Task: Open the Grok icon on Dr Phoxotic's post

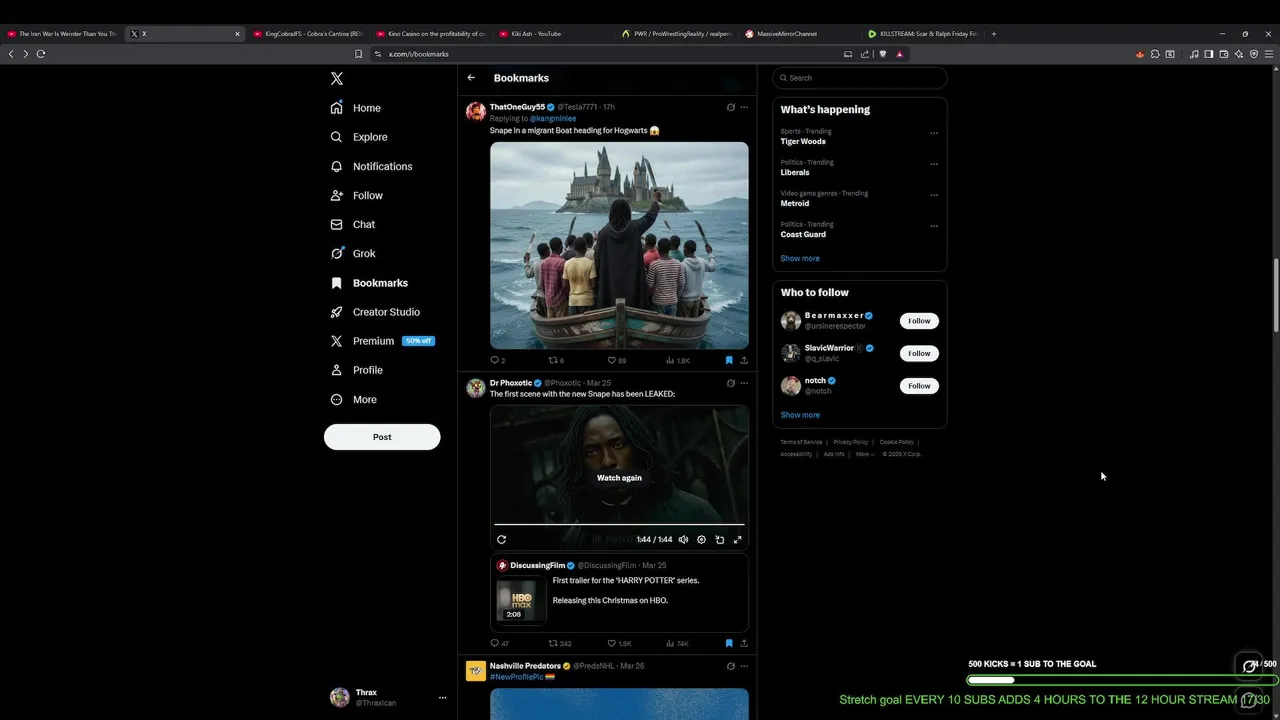Action: 730,383
